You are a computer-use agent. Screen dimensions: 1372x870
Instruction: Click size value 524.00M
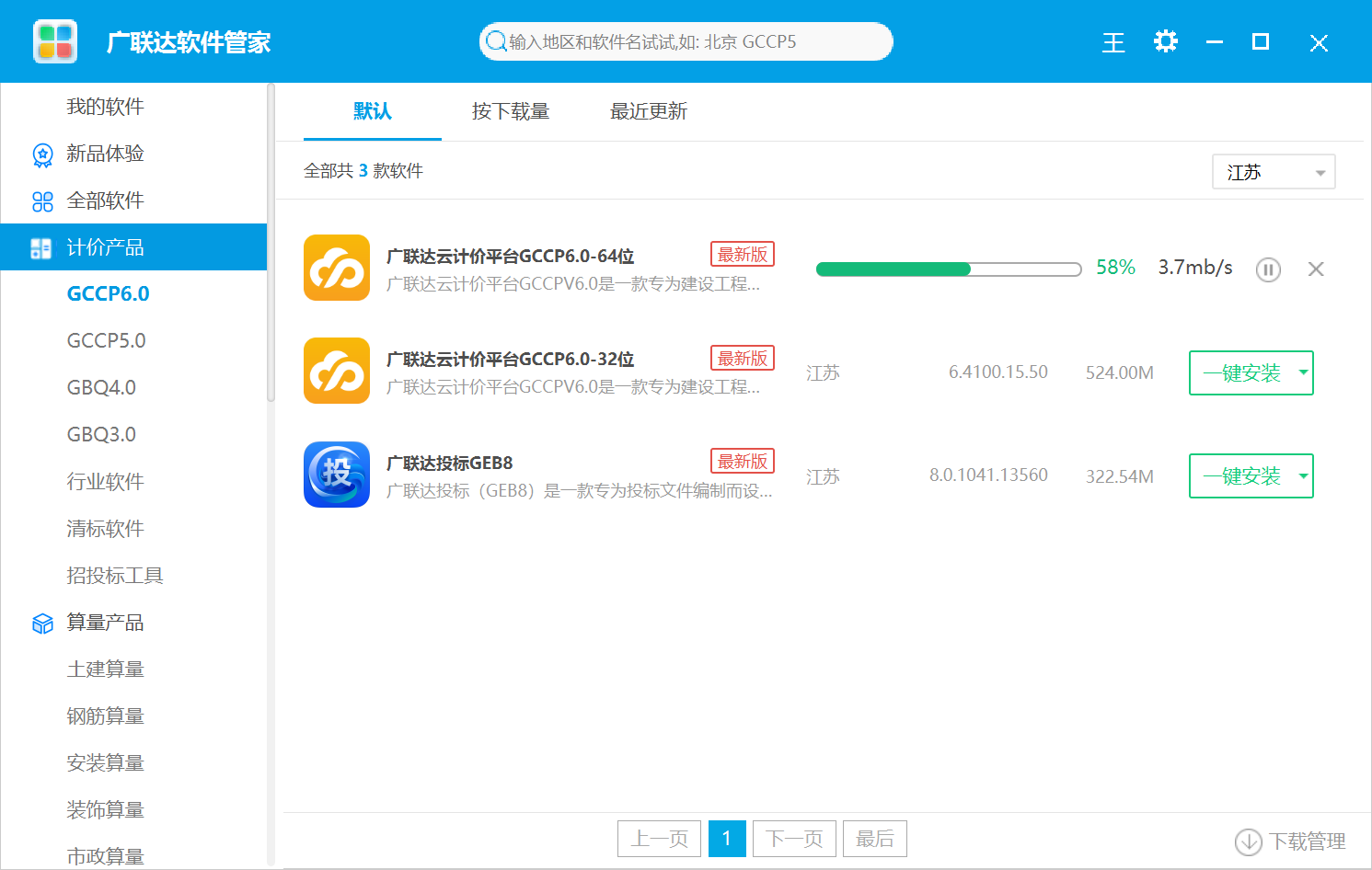pos(1120,372)
